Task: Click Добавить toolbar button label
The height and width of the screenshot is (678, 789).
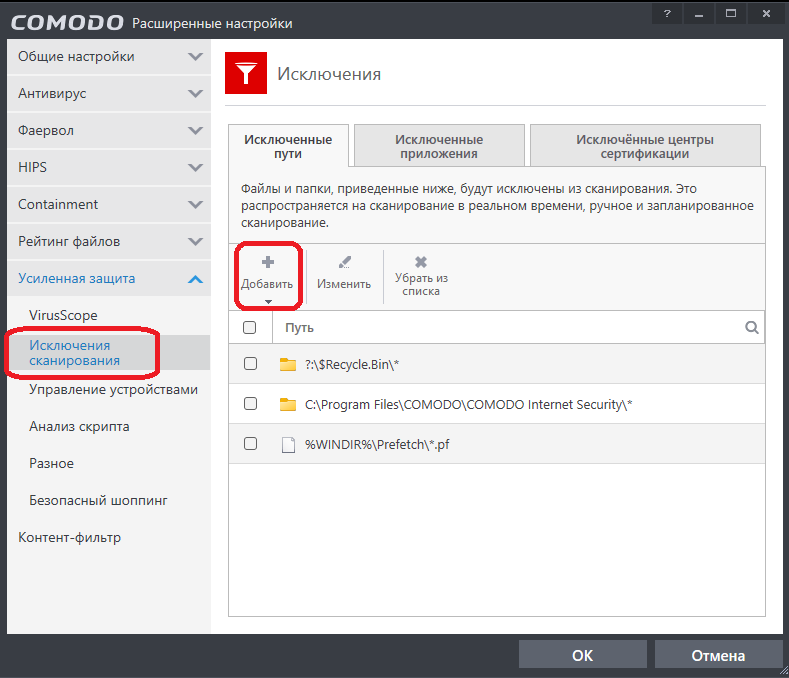Action: pyautogui.click(x=267, y=284)
